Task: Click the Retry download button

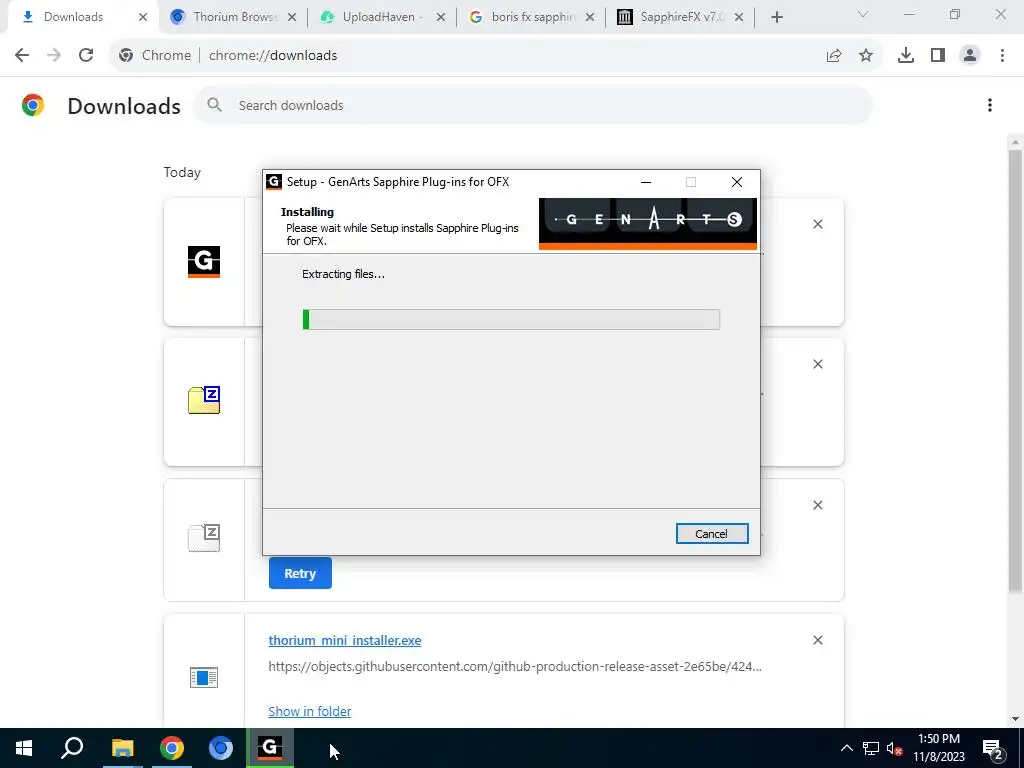Action: click(x=300, y=573)
